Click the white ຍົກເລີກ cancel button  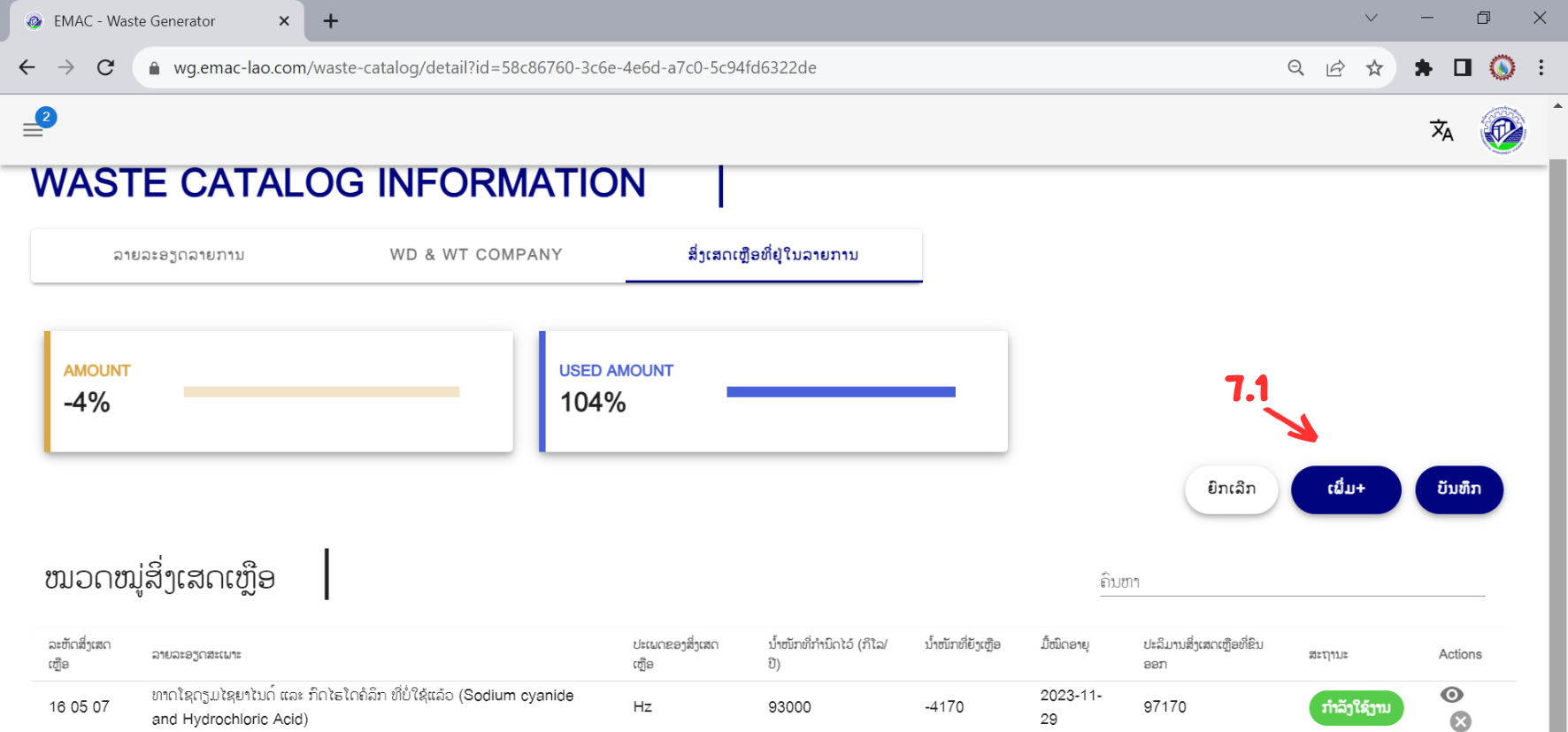coord(1231,489)
